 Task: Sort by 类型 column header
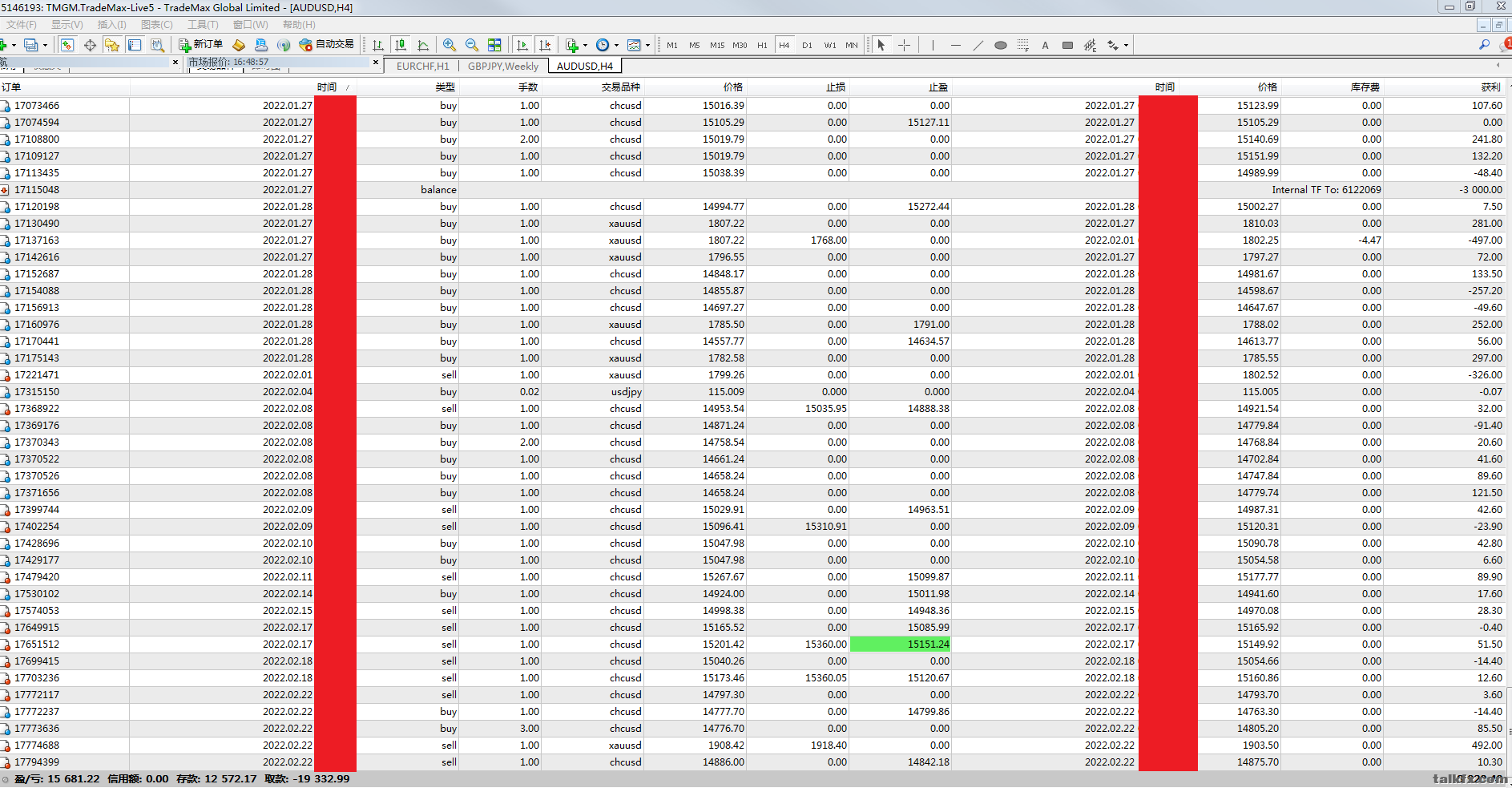pos(446,87)
